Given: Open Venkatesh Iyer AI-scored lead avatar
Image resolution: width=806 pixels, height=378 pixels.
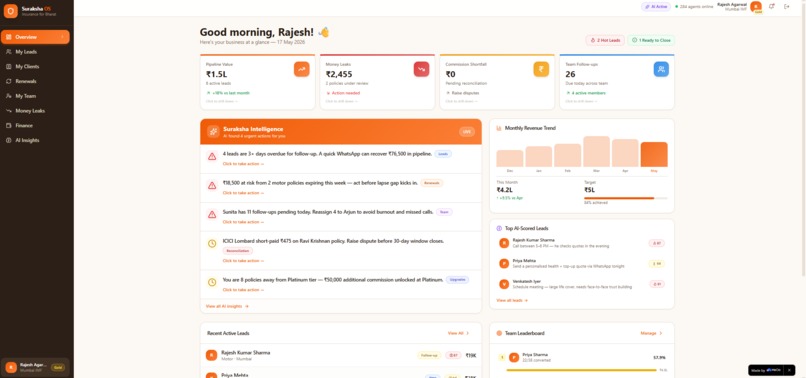Looking at the screenshot, I should point(504,284).
